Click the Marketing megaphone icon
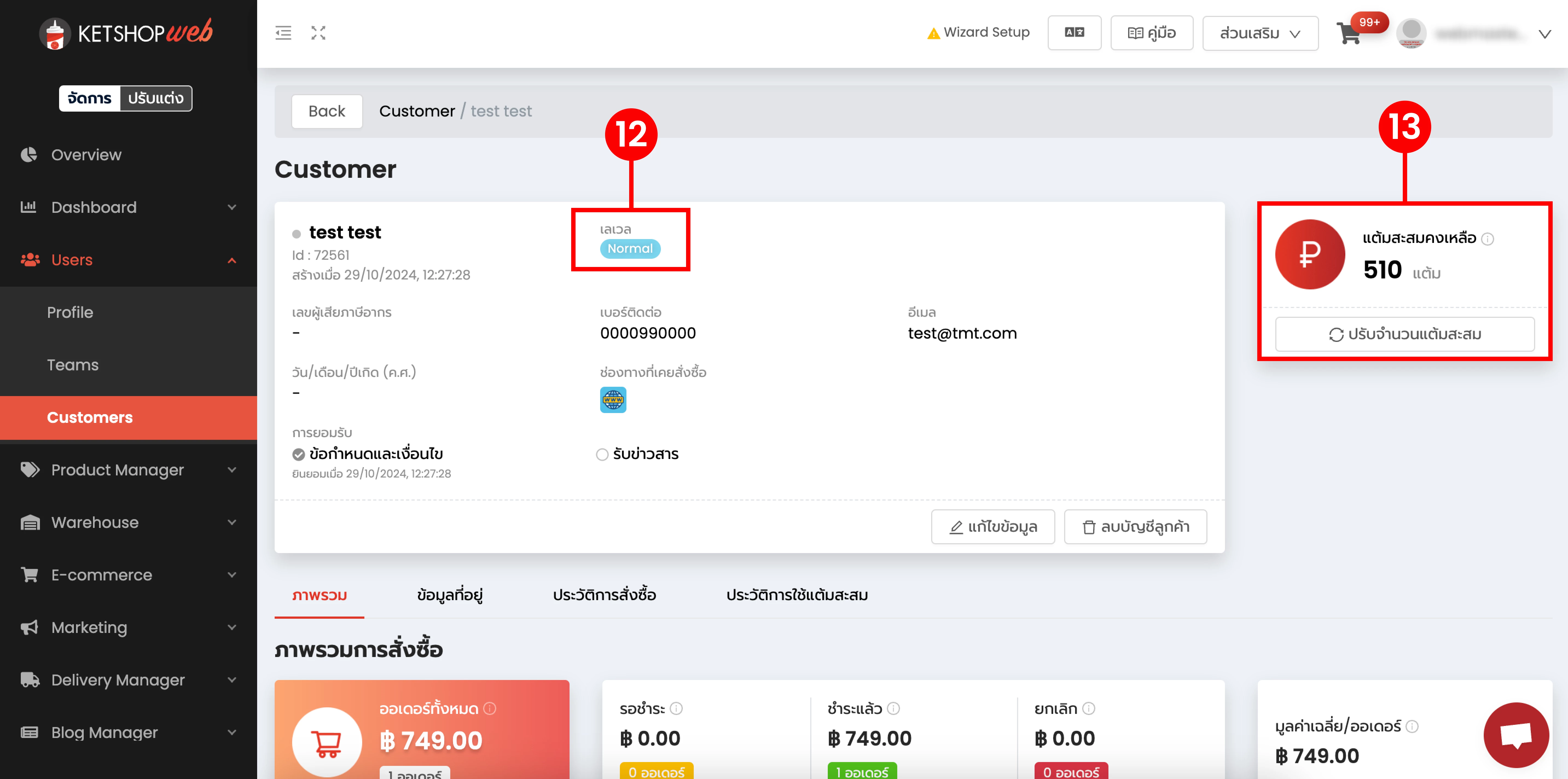 [29, 627]
